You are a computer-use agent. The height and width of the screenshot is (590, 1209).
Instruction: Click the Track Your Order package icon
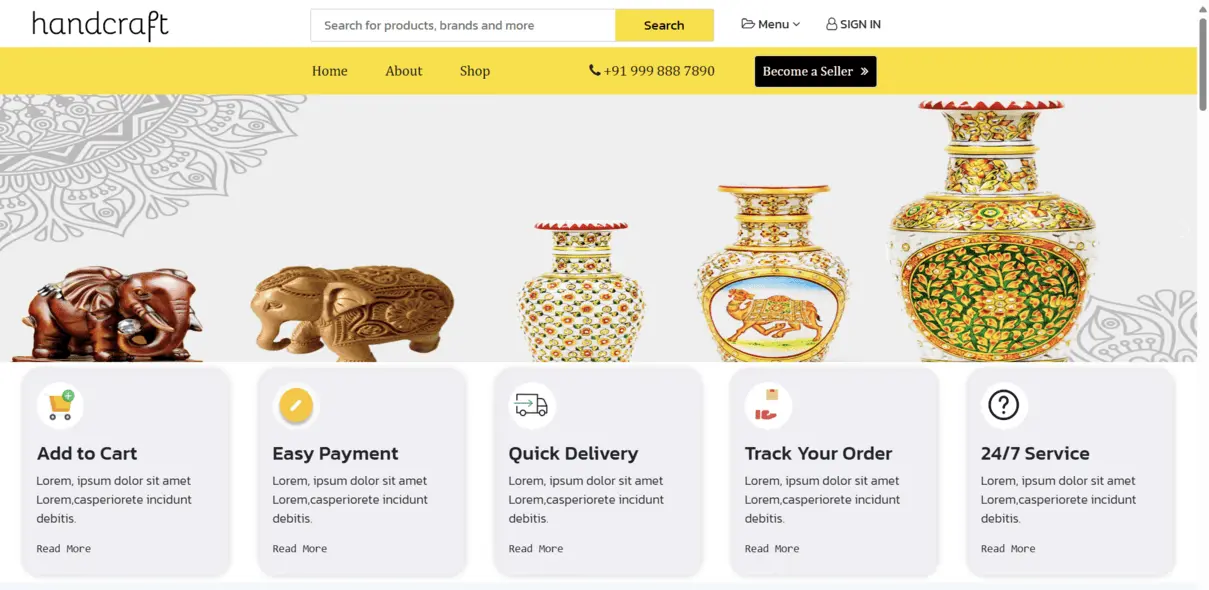(x=767, y=405)
